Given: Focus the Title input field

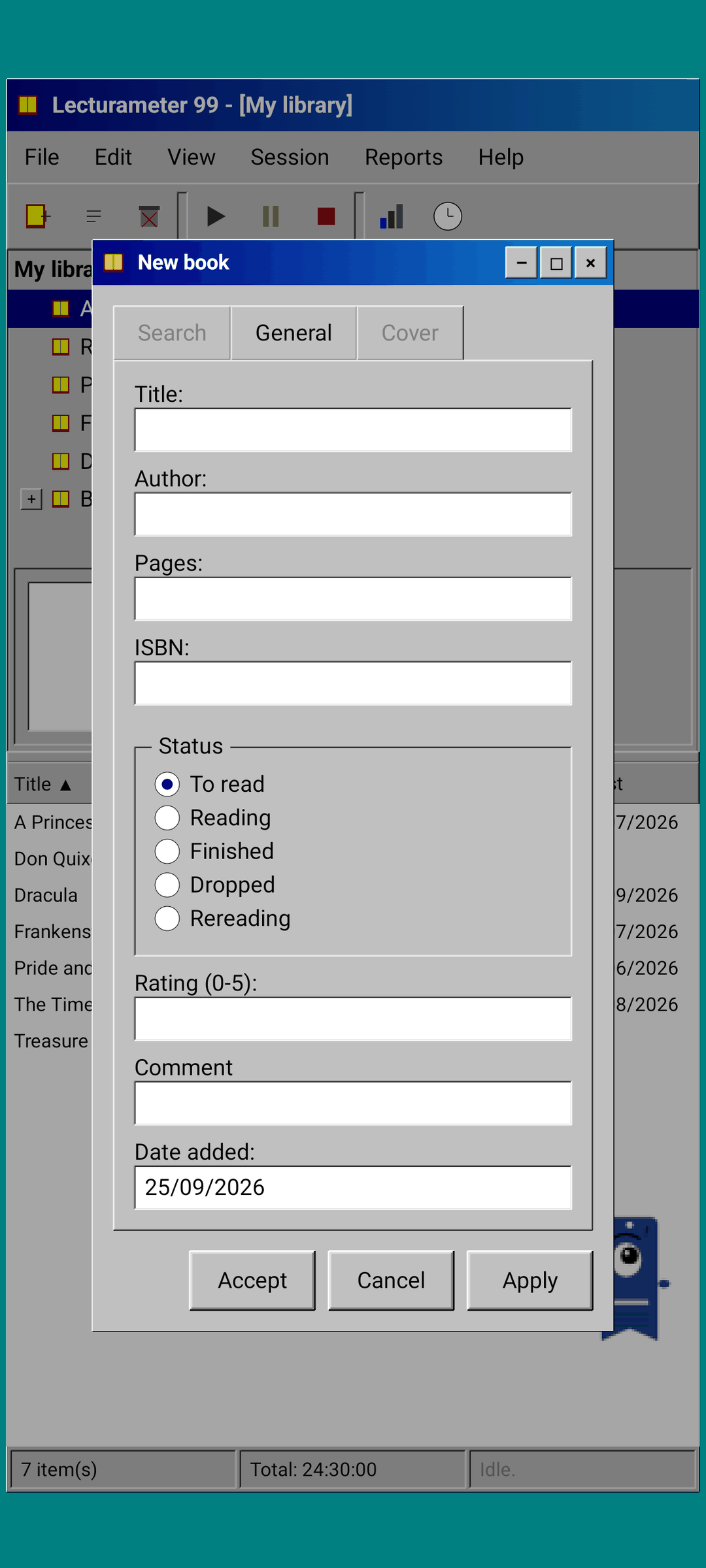Looking at the screenshot, I should (353, 430).
